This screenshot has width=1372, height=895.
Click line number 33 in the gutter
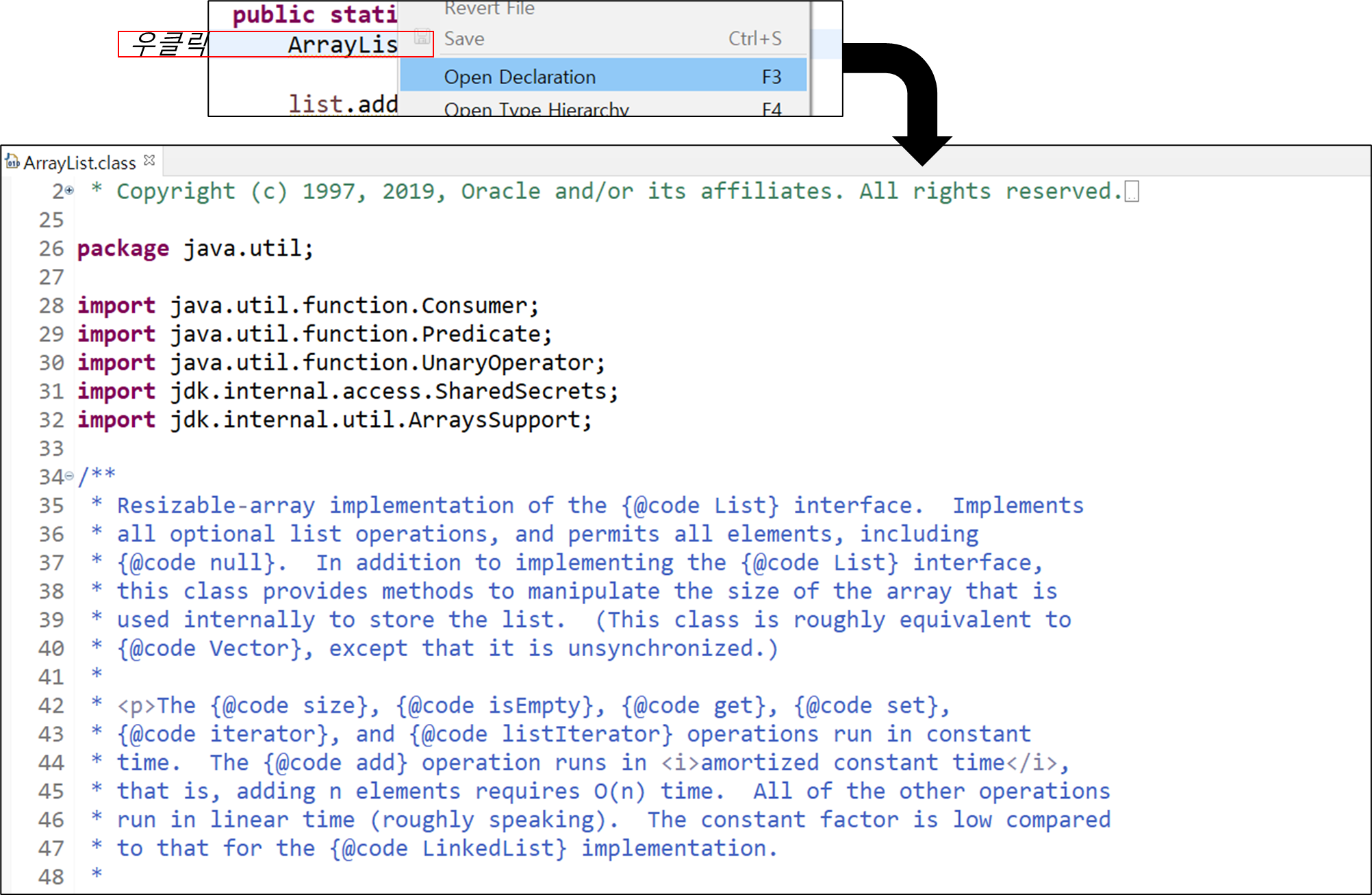coord(51,449)
